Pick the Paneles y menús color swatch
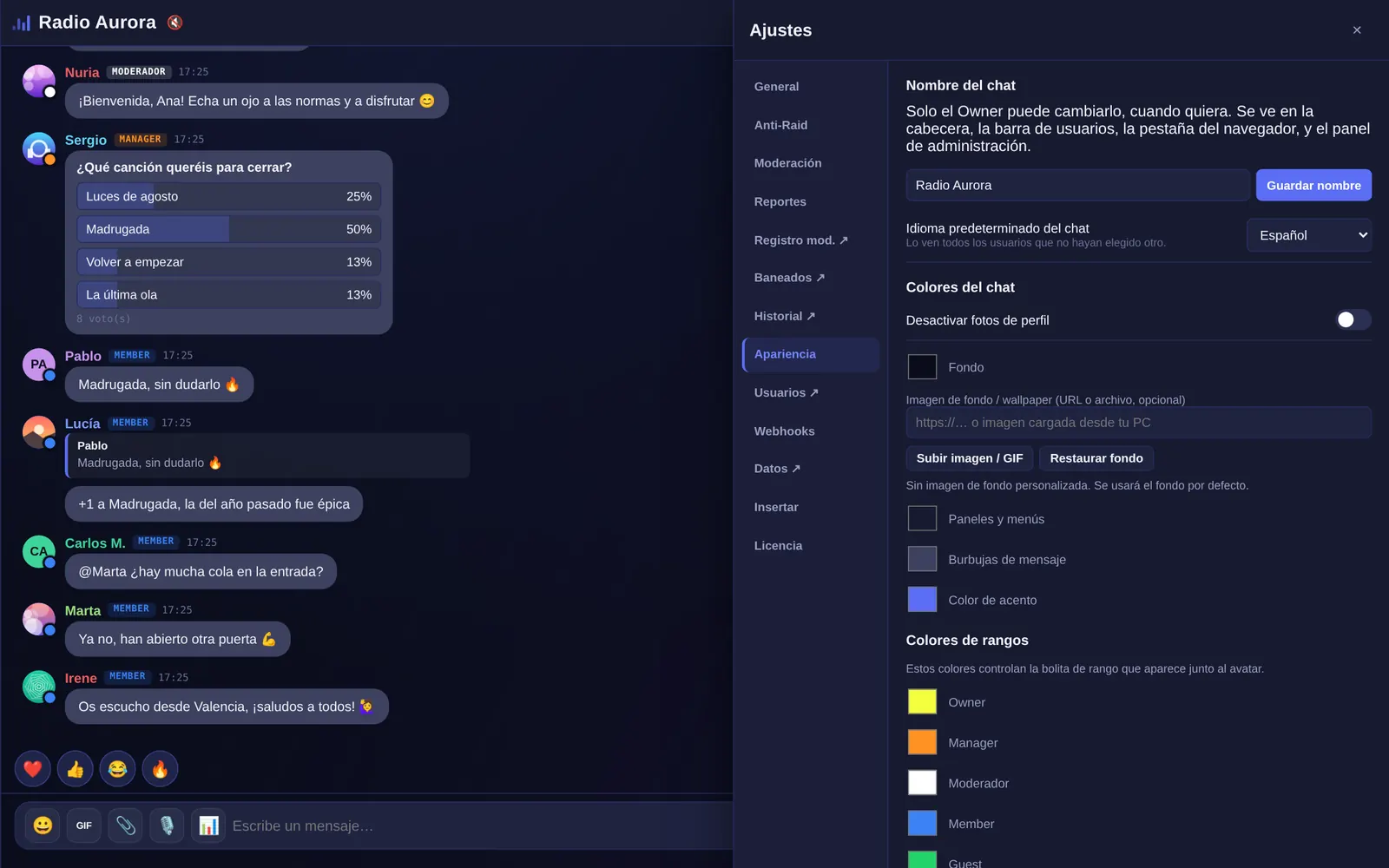This screenshot has height=868, width=1389. coord(922,518)
